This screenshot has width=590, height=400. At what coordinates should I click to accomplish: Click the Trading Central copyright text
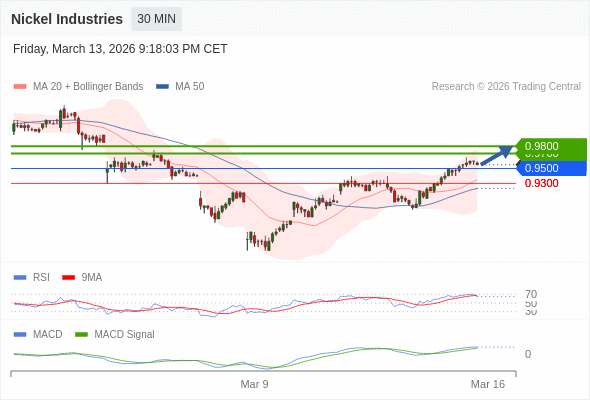(506, 87)
